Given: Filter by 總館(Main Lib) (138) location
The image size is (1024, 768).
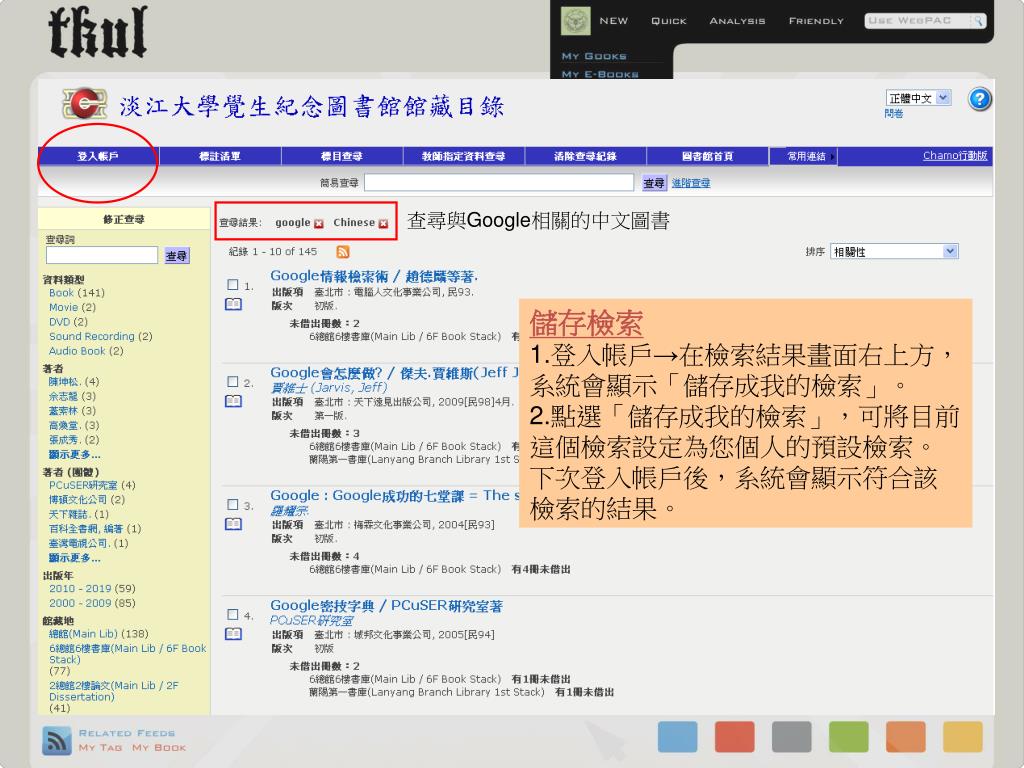Looking at the screenshot, I should coord(99,633).
